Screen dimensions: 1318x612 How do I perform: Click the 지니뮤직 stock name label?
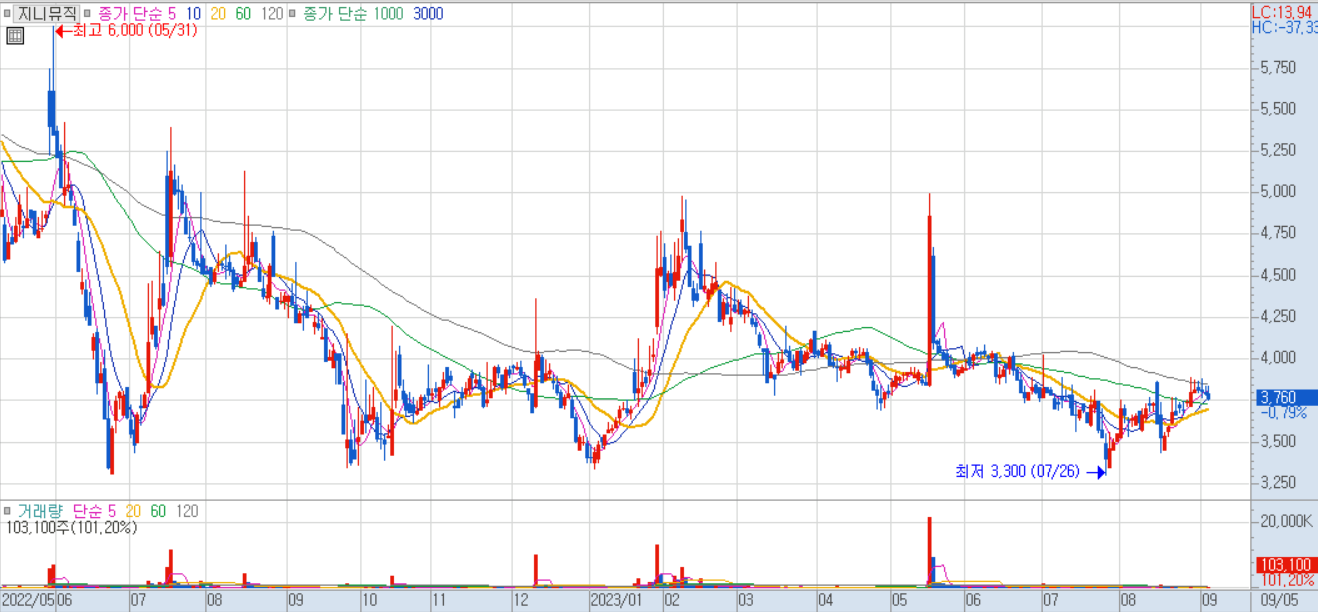point(47,14)
